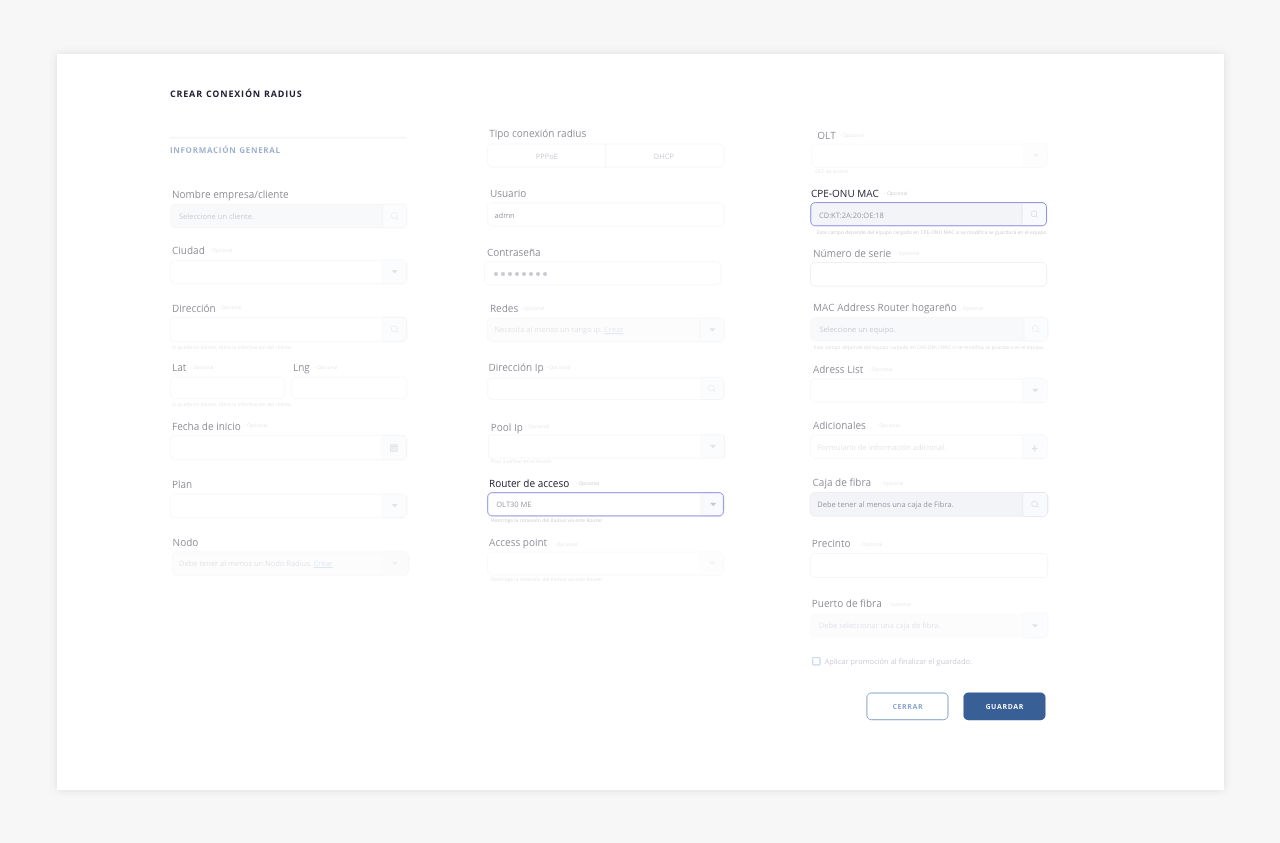Image resolution: width=1280 pixels, height=843 pixels.
Task: Click search icon in Dirección field
Action: (395, 329)
